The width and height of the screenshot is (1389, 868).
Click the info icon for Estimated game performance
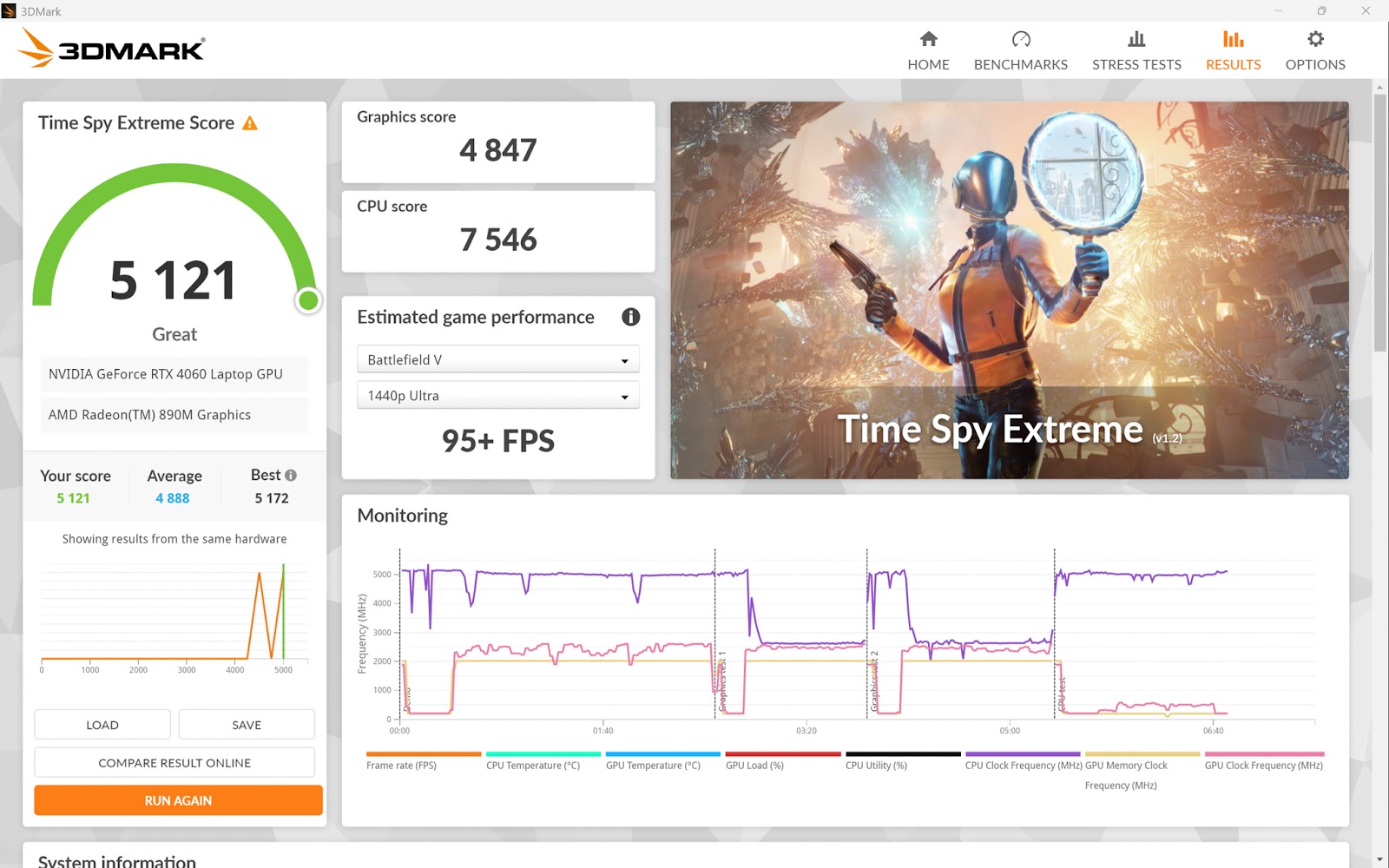point(631,317)
